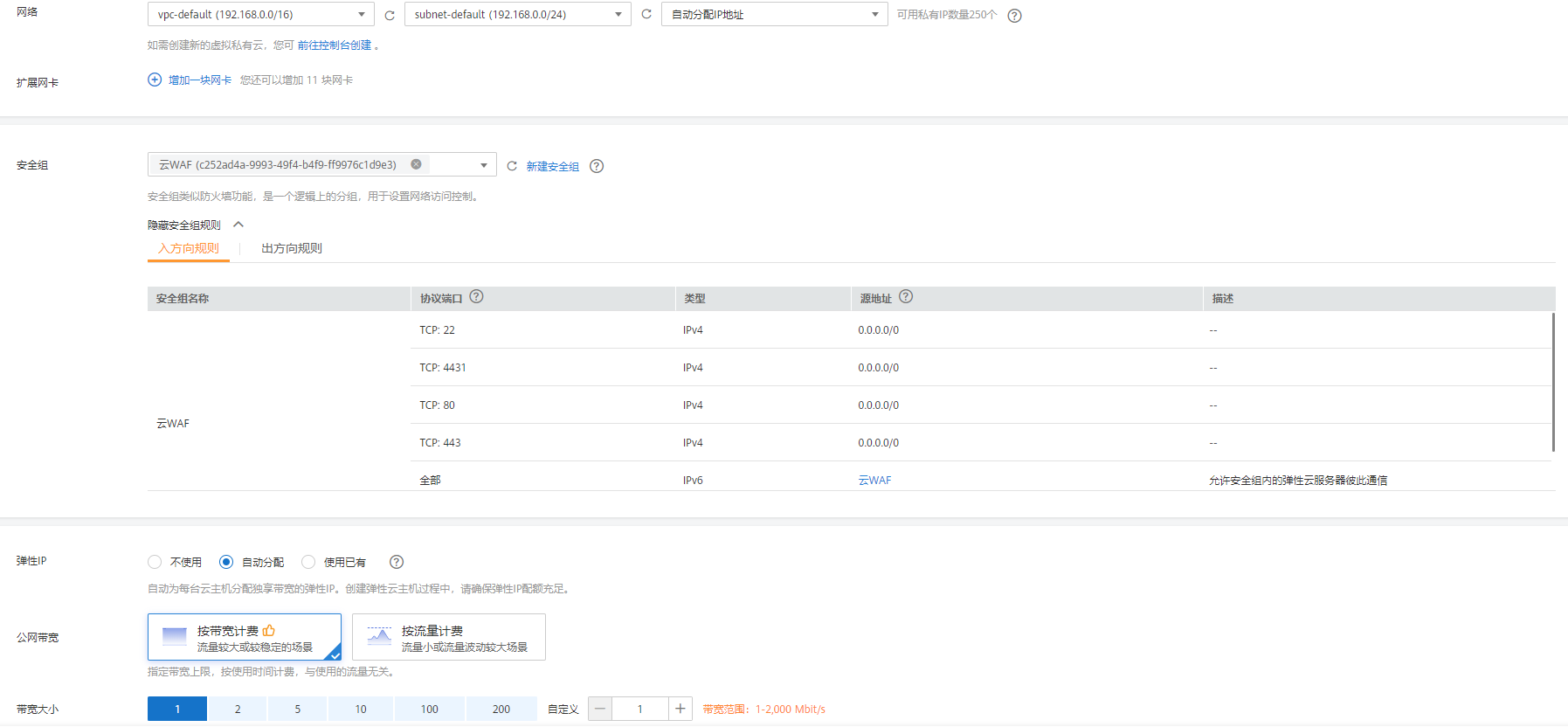The width and height of the screenshot is (1568, 727).
Task: Refresh the security group list
Action: point(512,166)
